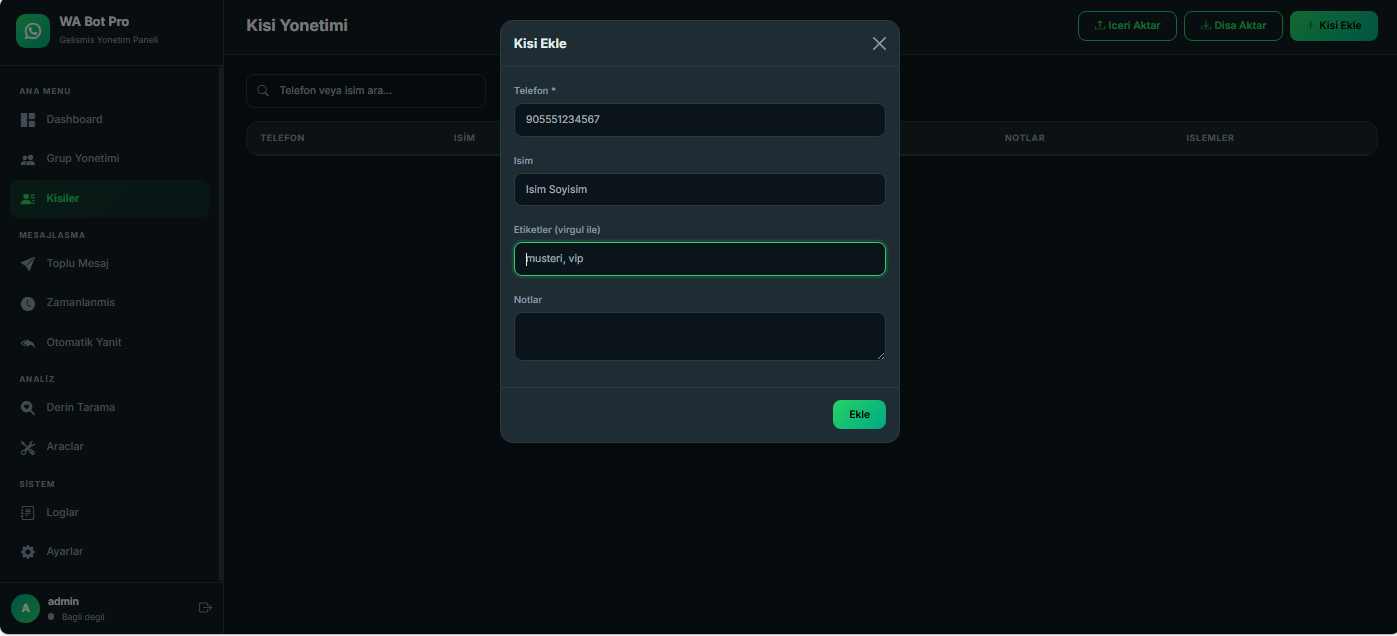Close the Kisi Ekle dialog
Viewport: 1397px width, 636px height.
[x=879, y=44]
